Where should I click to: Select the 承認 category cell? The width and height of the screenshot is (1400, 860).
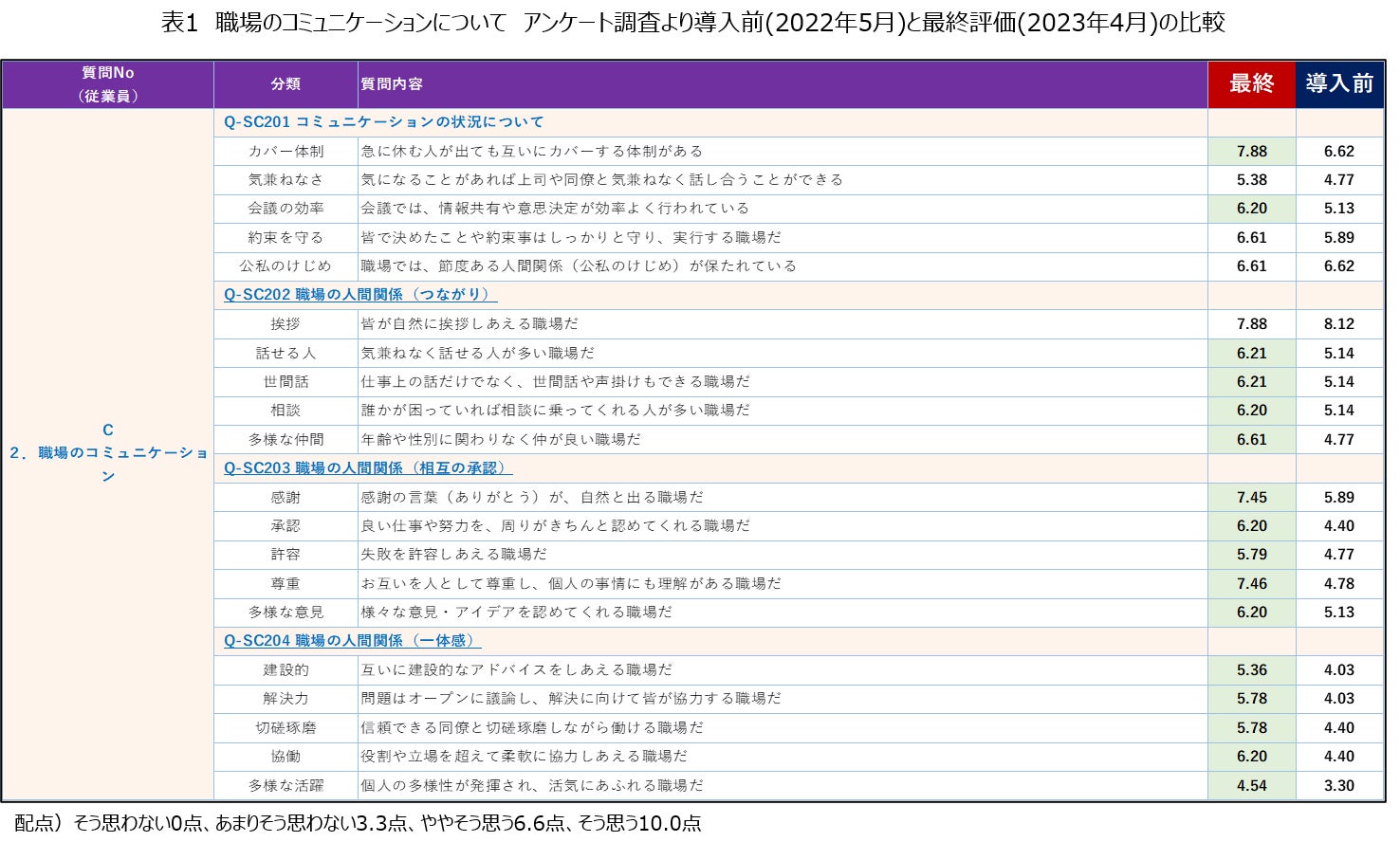[x=286, y=526]
